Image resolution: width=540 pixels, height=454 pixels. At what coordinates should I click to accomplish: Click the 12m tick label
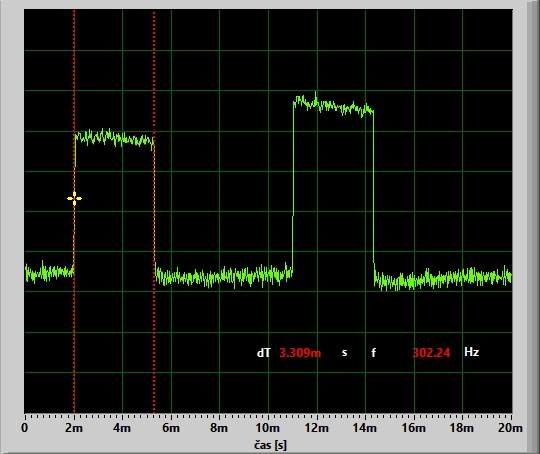316,428
